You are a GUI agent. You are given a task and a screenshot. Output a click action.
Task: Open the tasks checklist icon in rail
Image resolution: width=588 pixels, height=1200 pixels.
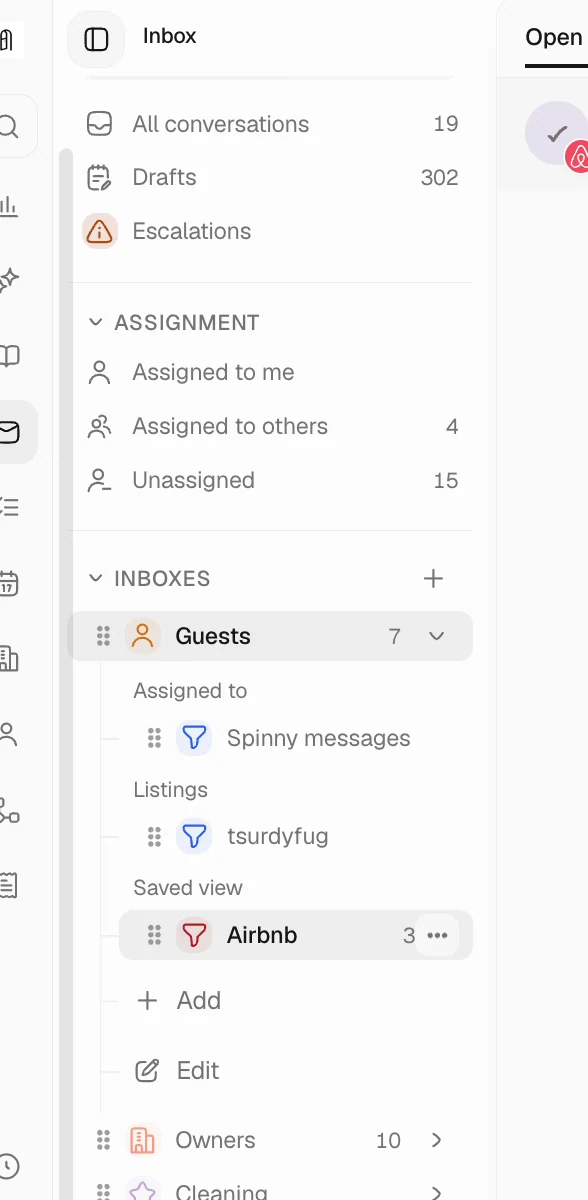coord(9,507)
